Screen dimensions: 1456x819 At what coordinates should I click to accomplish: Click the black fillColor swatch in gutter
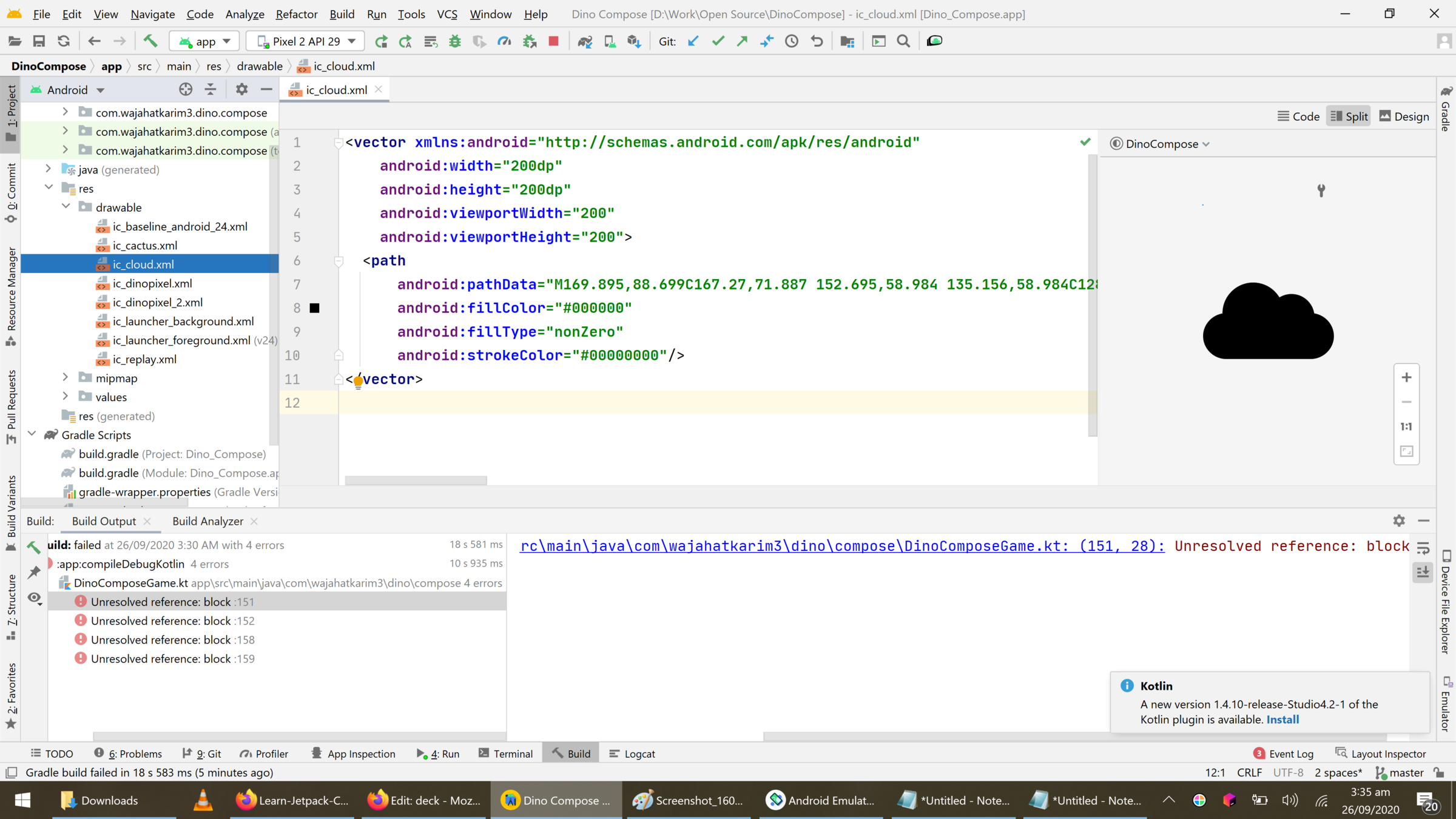314,308
